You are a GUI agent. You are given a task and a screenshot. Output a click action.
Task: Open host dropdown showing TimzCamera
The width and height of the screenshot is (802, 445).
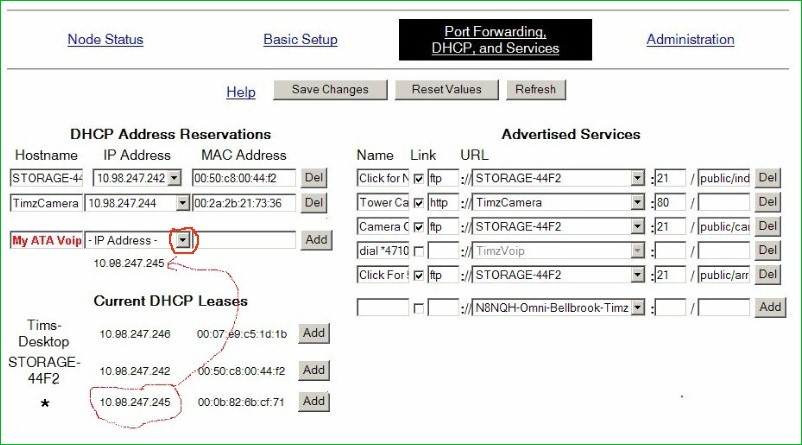638,203
